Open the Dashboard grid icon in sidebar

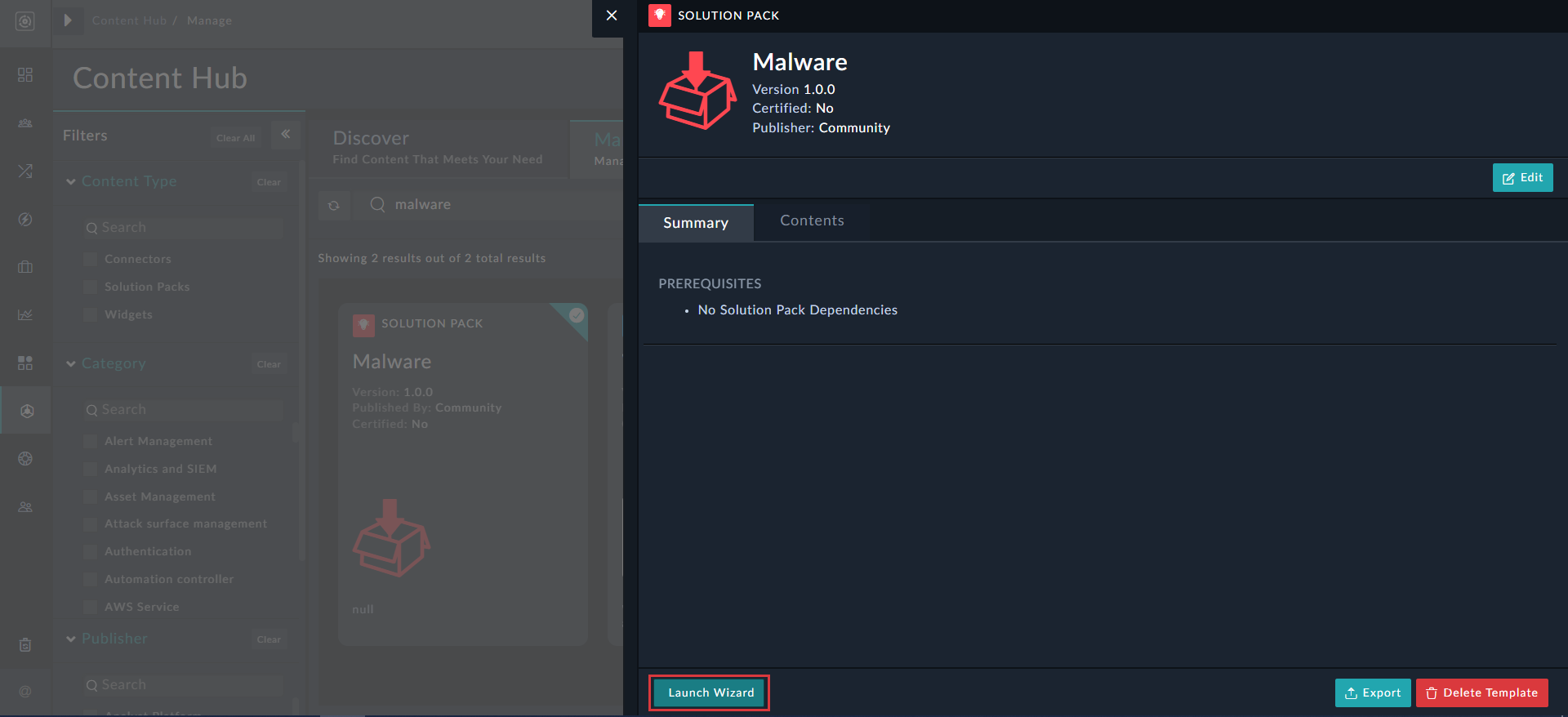tap(25, 75)
